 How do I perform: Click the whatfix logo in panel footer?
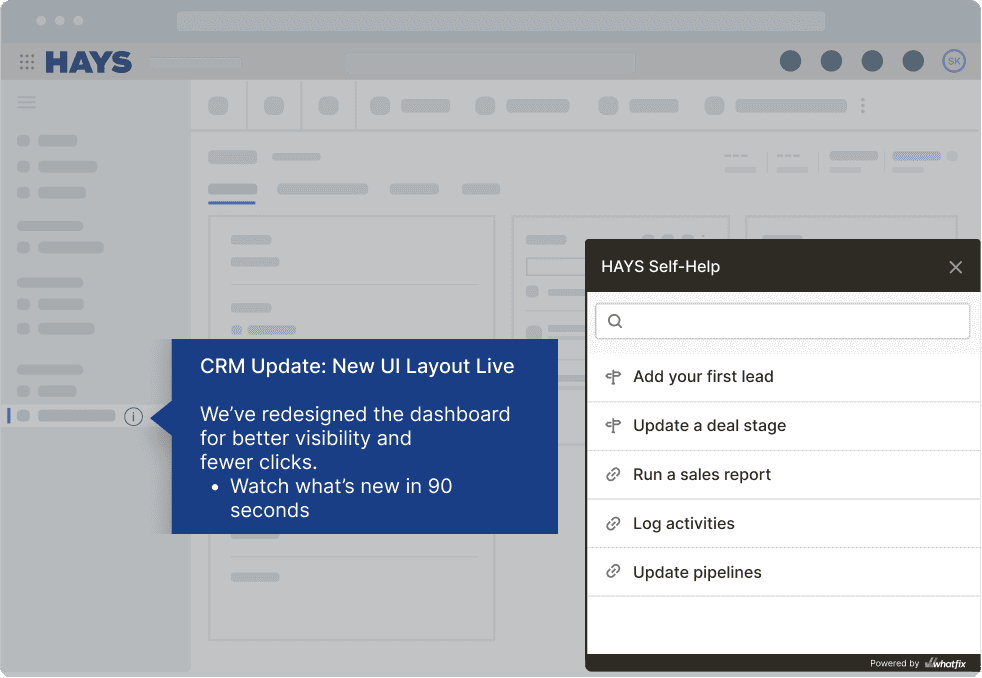pyautogui.click(x=946, y=663)
